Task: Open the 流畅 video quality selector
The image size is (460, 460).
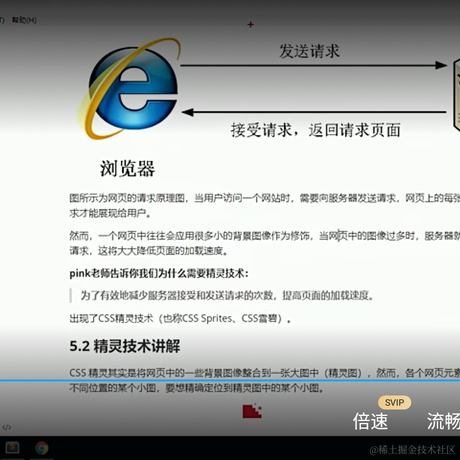Action: 443,421
